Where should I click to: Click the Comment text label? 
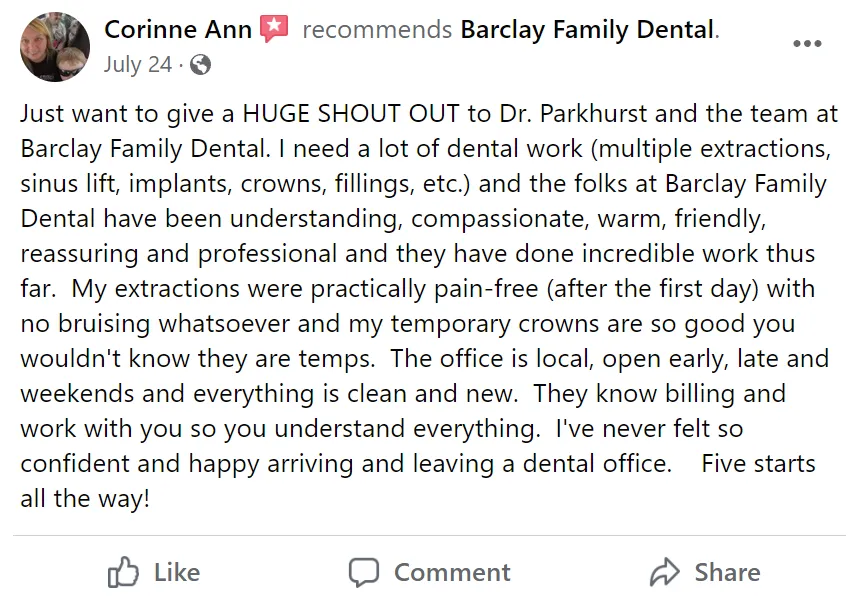pyautogui.click(x=452, y=572)
